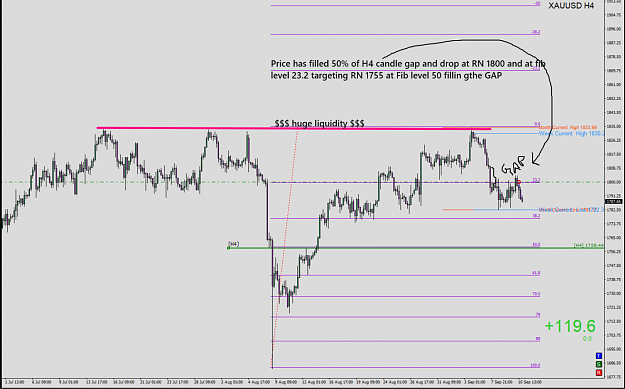Click the 10 Sep 13:00 time axis label
This screenshot has height=389, width=625.
529,382
